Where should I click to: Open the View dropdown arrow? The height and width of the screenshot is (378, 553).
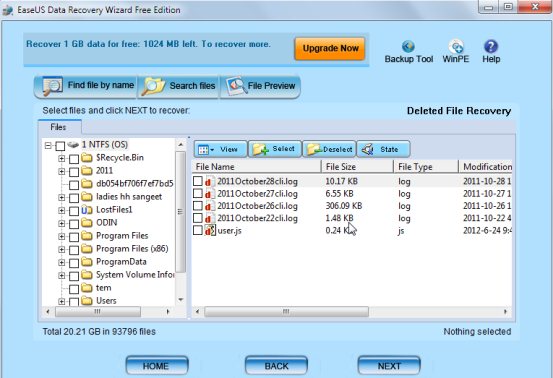pyautogui.click(x=212, y=150)
